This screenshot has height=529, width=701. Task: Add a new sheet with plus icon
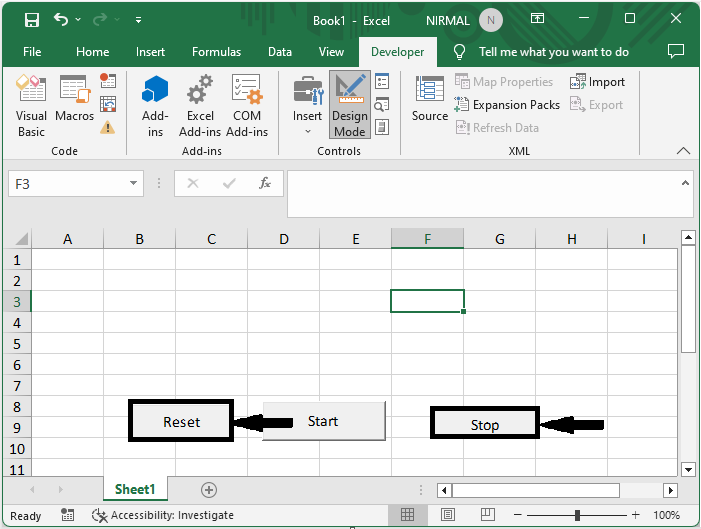209,490
